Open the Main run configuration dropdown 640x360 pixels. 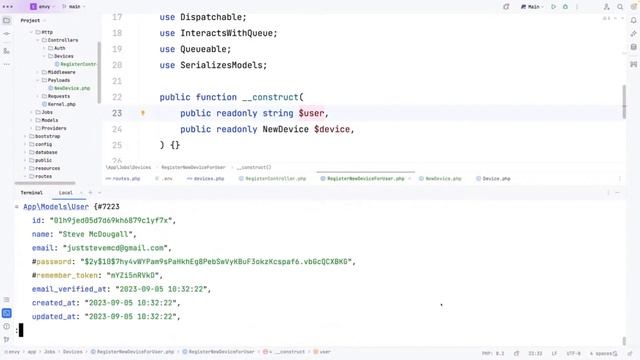(532, 7)
